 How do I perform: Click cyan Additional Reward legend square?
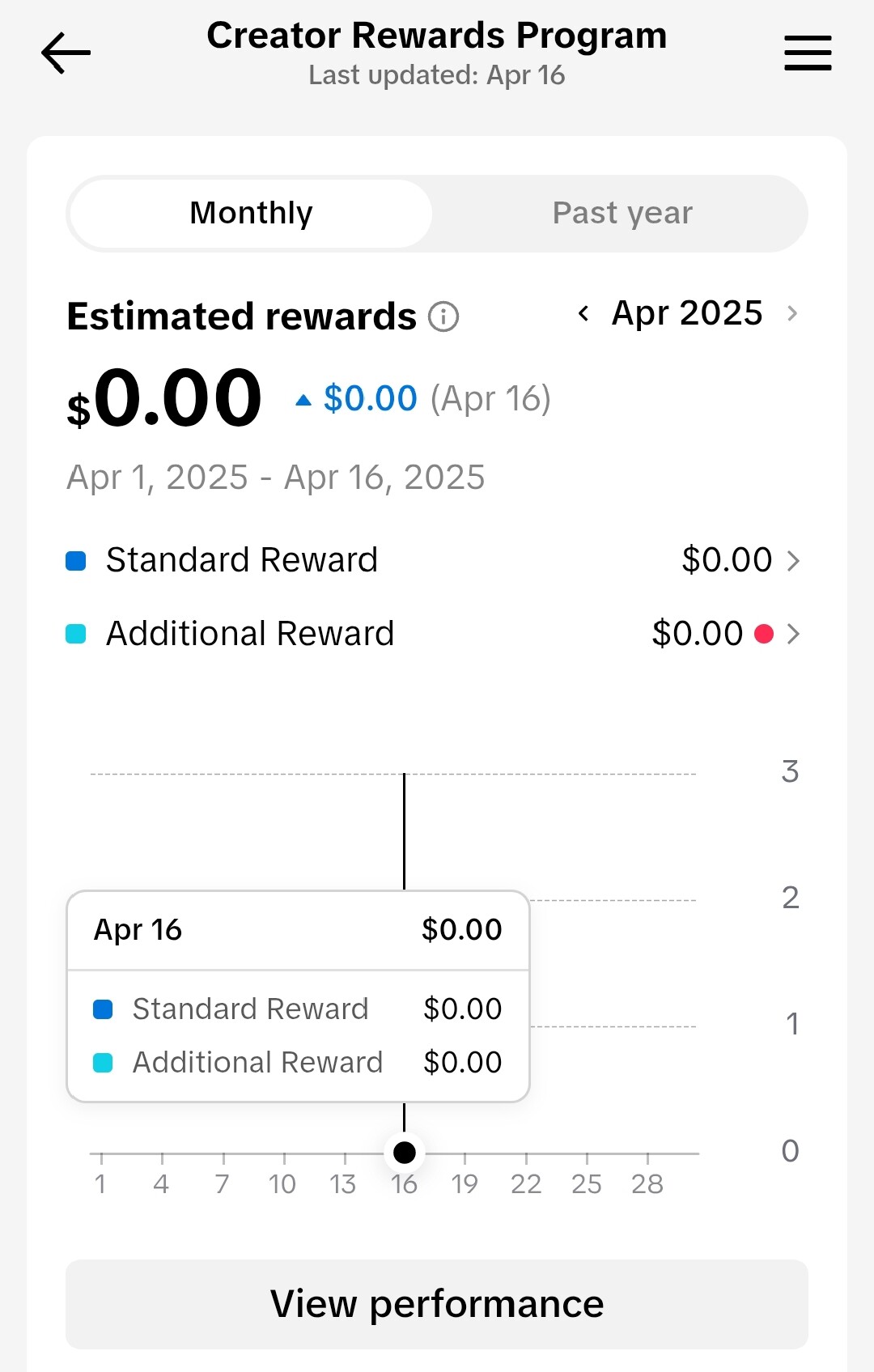pos(76,634)
